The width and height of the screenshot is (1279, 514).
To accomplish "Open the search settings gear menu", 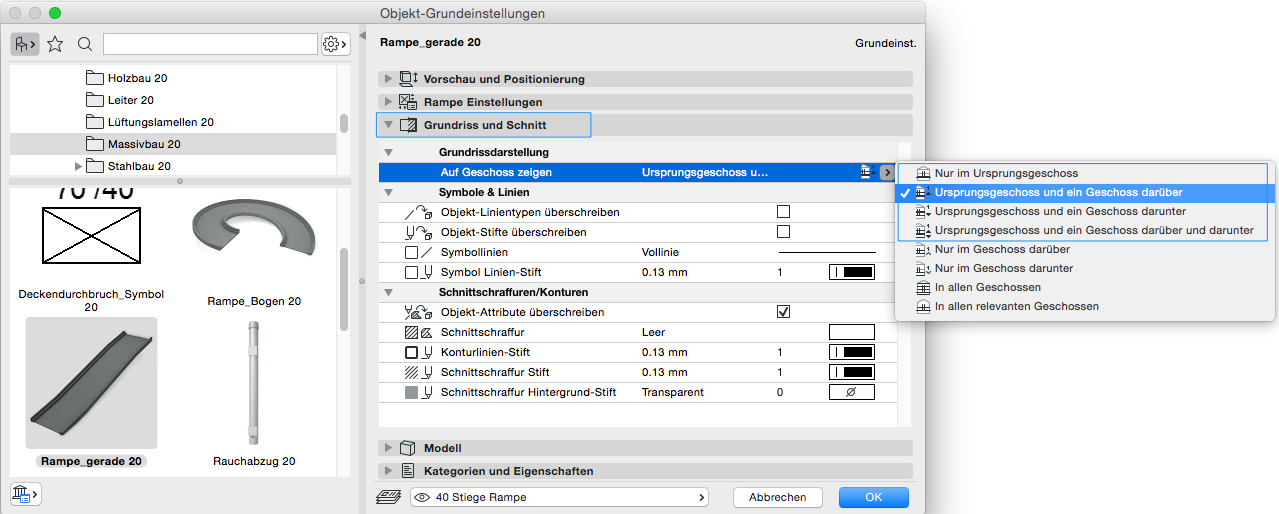I will 335,44.
